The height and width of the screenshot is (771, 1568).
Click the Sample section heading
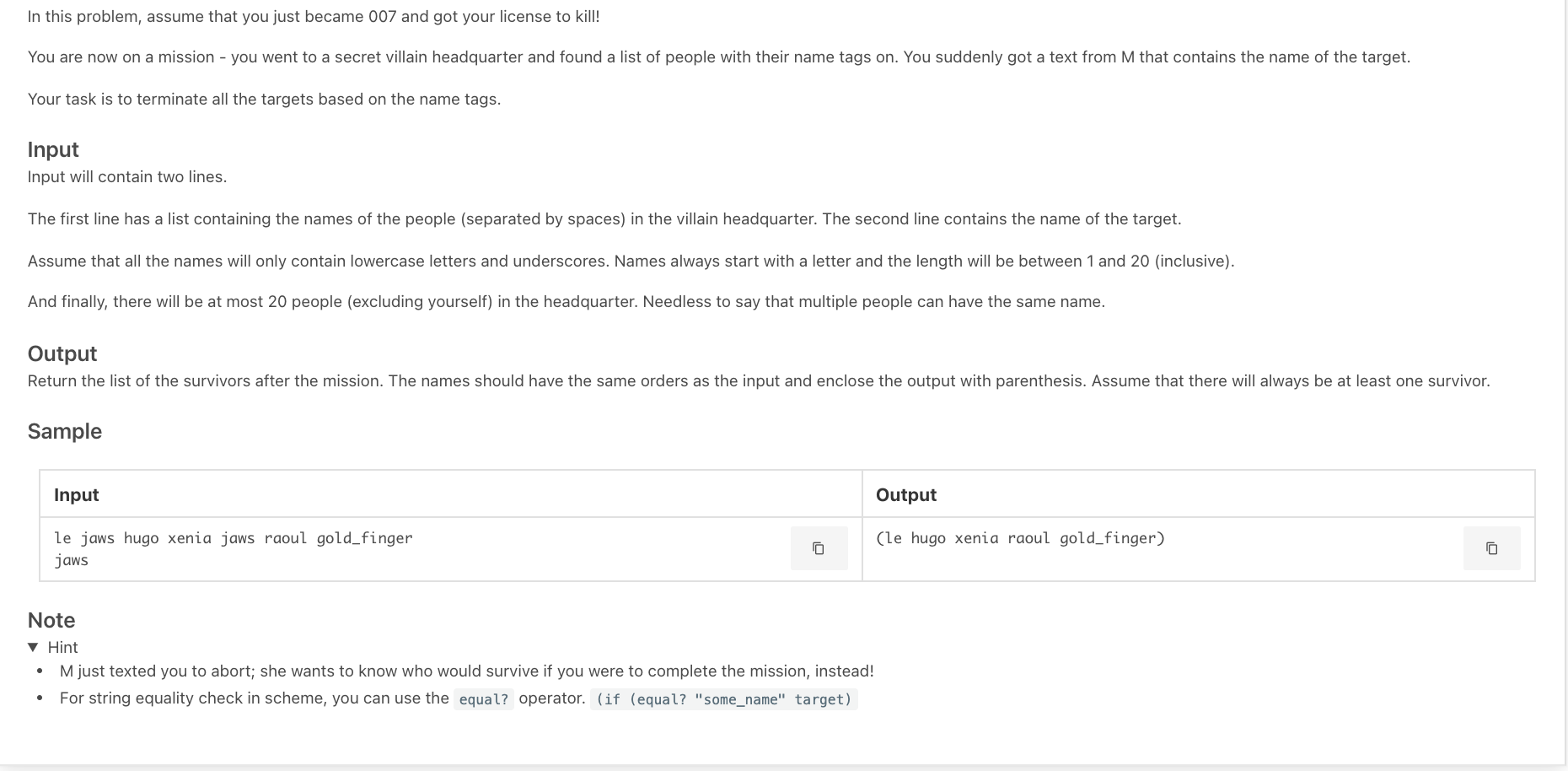(x=65, y=431)
